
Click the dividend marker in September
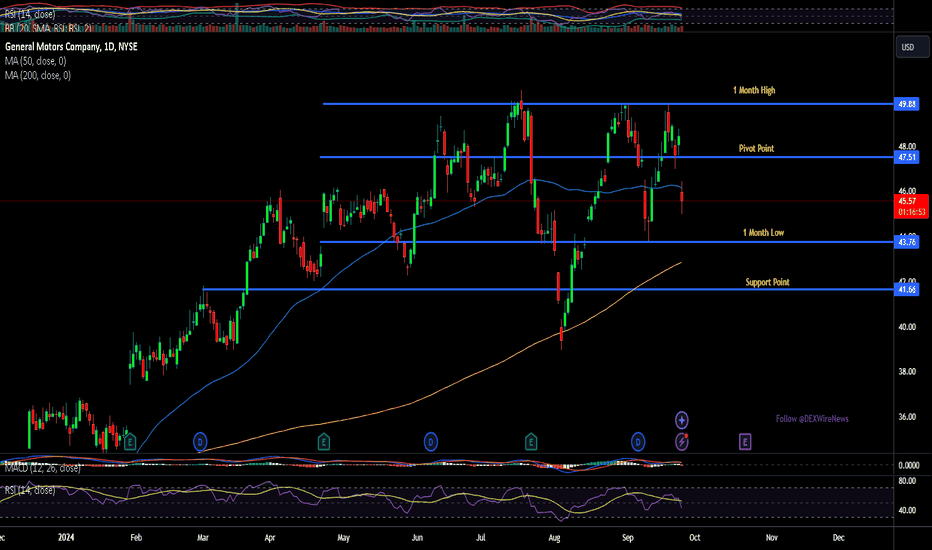[638, 442]
